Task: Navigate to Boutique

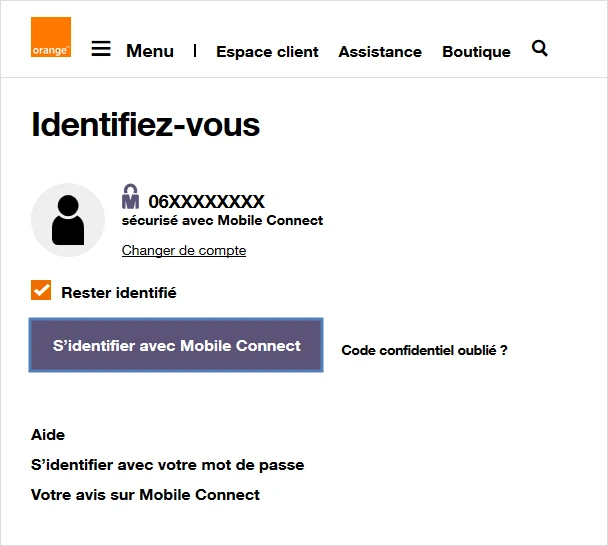Action: click(x=476, y=52)
